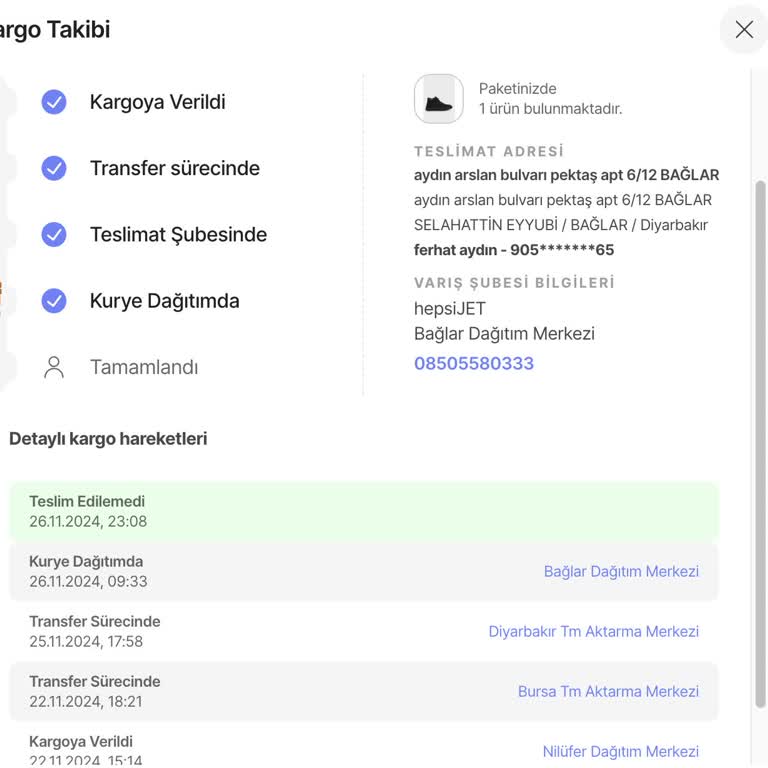The image size is (768, 768).
Task: Click the Teslimat Şubesinde checkmark icon
Action: click(54, 234)
